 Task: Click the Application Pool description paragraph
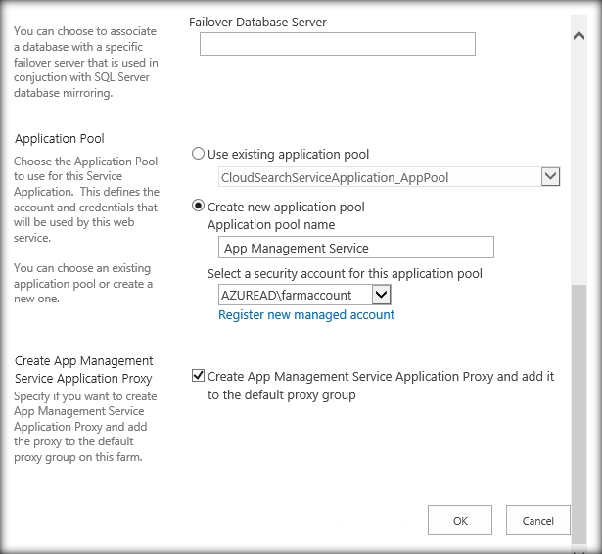pos(86,200)
